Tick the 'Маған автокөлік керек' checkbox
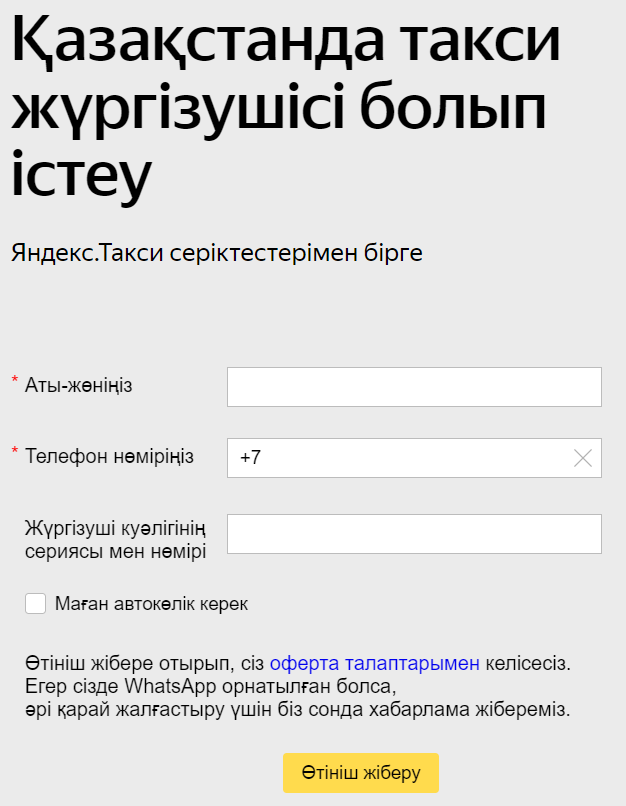 click(x=35, y=603)
